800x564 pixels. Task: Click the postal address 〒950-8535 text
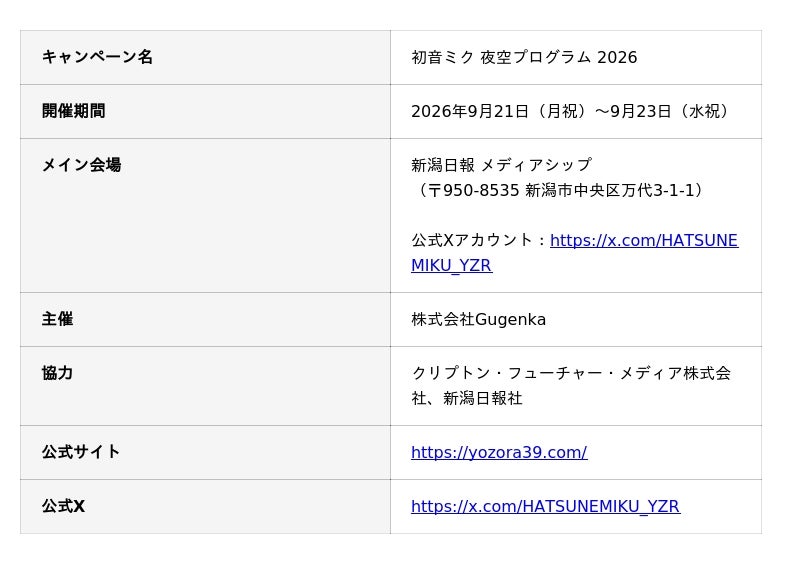click(473, 190)
